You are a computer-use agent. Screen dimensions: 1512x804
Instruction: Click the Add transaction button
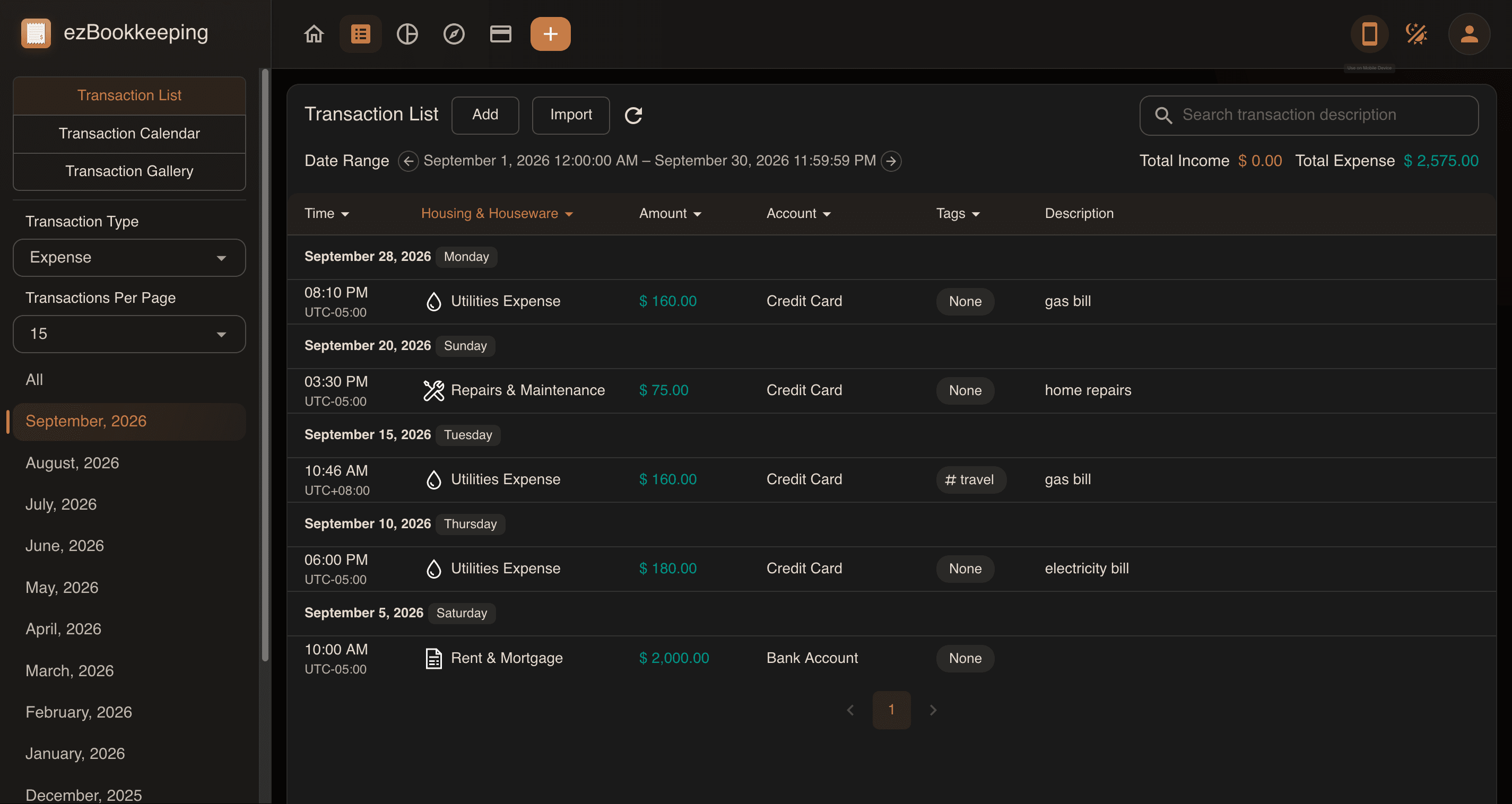tap(485, 115)
